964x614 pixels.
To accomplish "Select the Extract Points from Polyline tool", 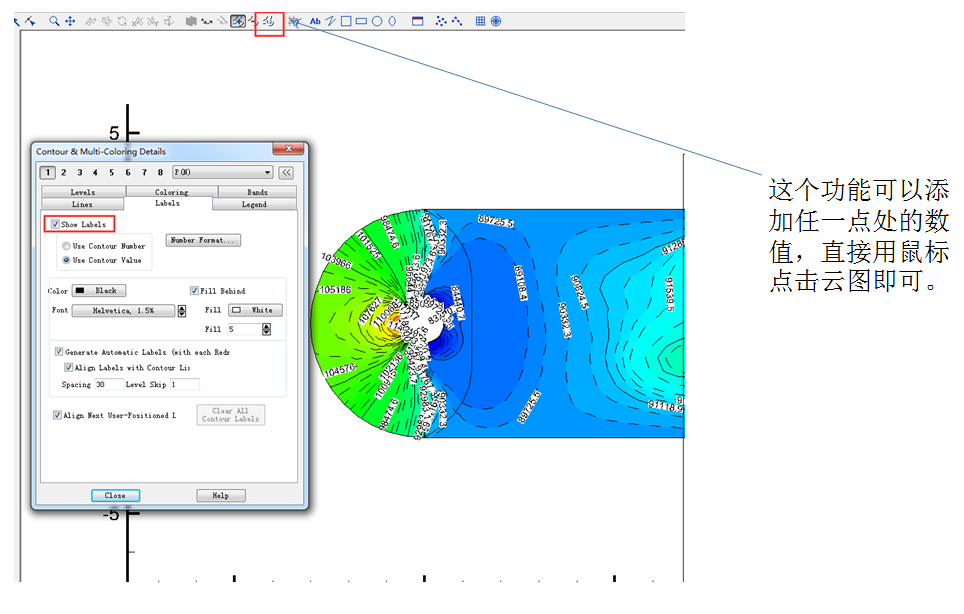I will coord(457,21).
